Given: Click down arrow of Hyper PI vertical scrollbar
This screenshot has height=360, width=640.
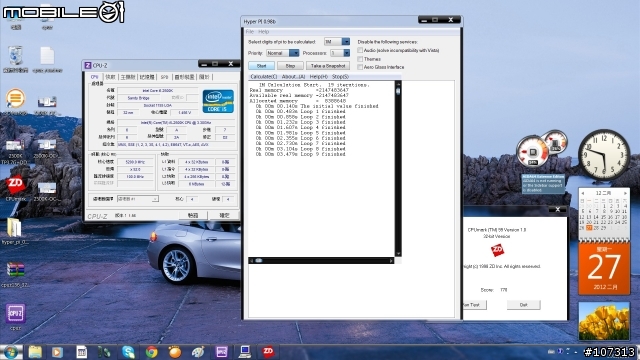Looking at the screenshot, I should click(398, 253).
